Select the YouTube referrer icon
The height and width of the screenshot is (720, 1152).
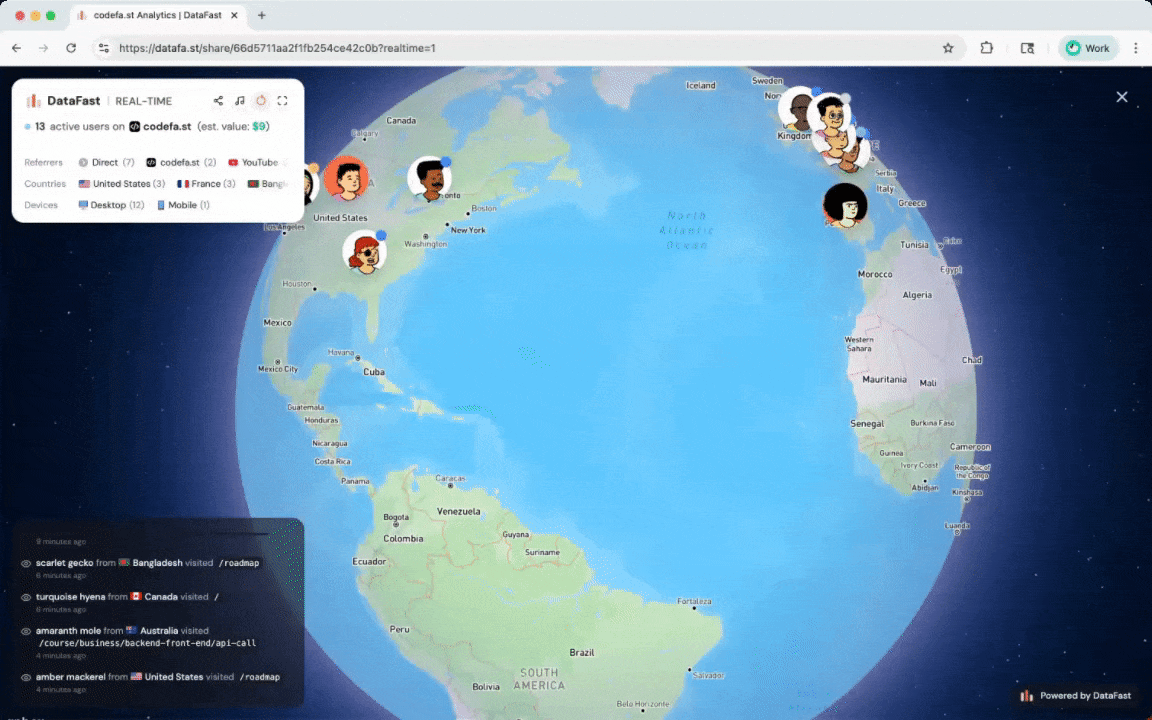coord(232,162)
